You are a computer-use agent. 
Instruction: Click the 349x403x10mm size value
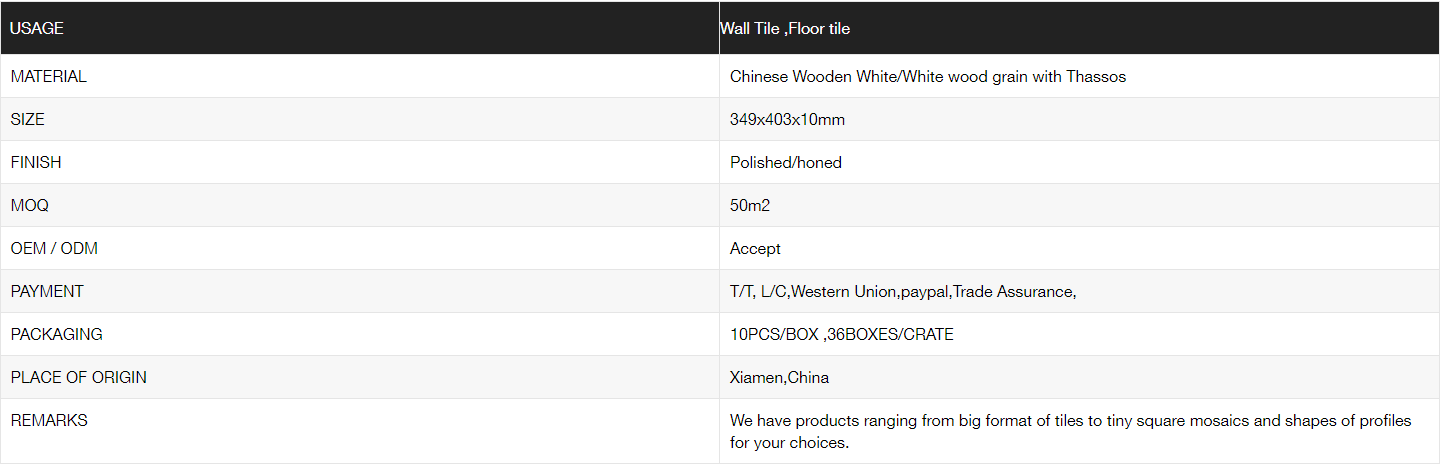(x=787, y=120)
